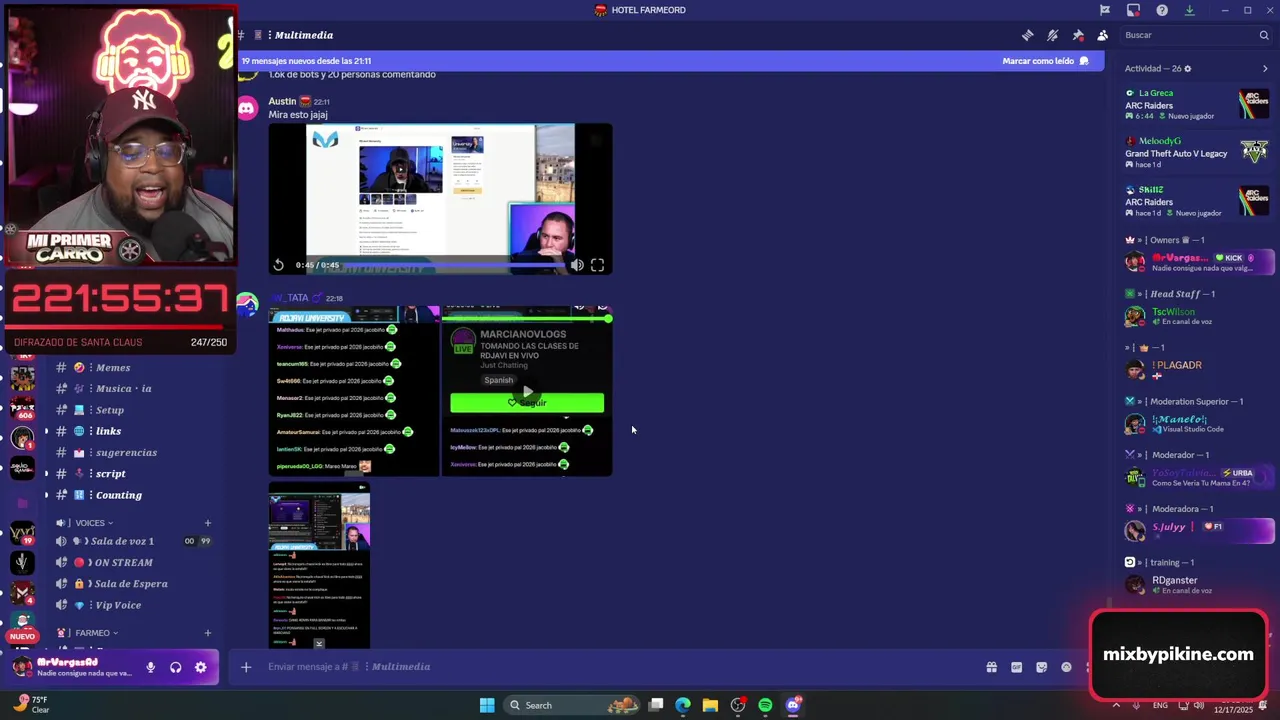This screenshot has height=720, width=1280.
Task: Open the RDJAVI UNIVERSITY chat screenshot
Action: tap(354, 391)
